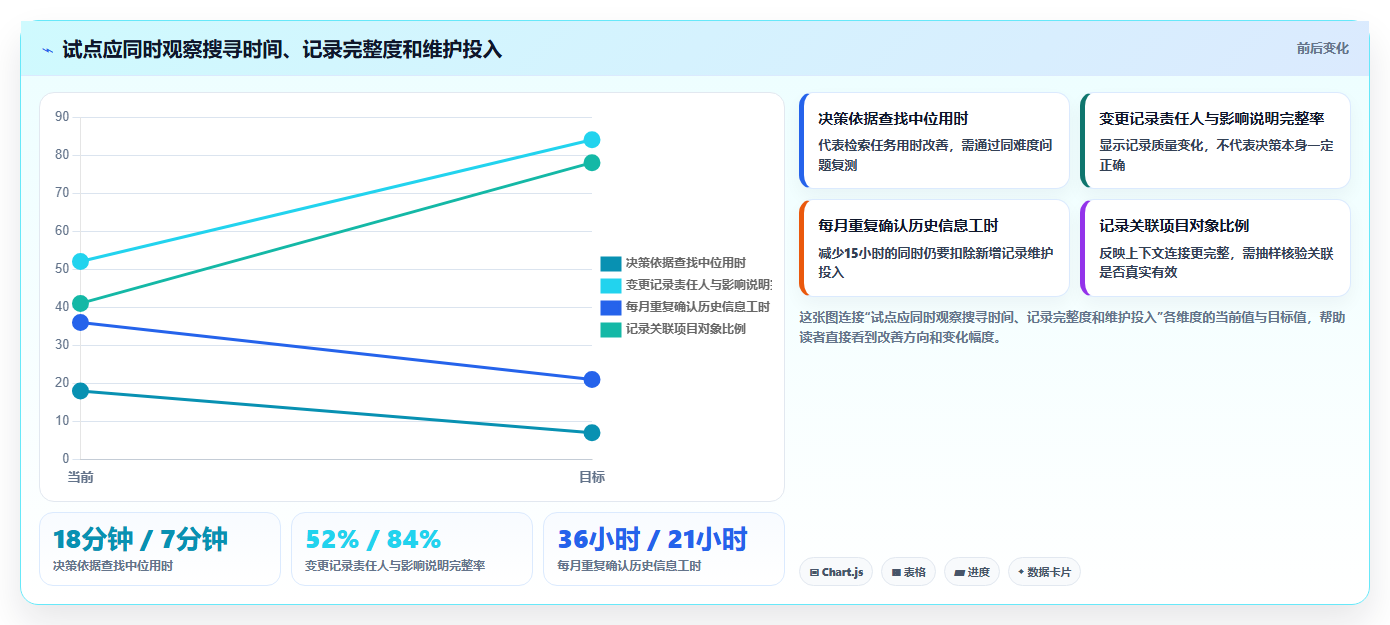Toggle legend swatch for 决策依据查找中位用时
This screenshot has width=1390, height=625.
(x=610, y=263)
